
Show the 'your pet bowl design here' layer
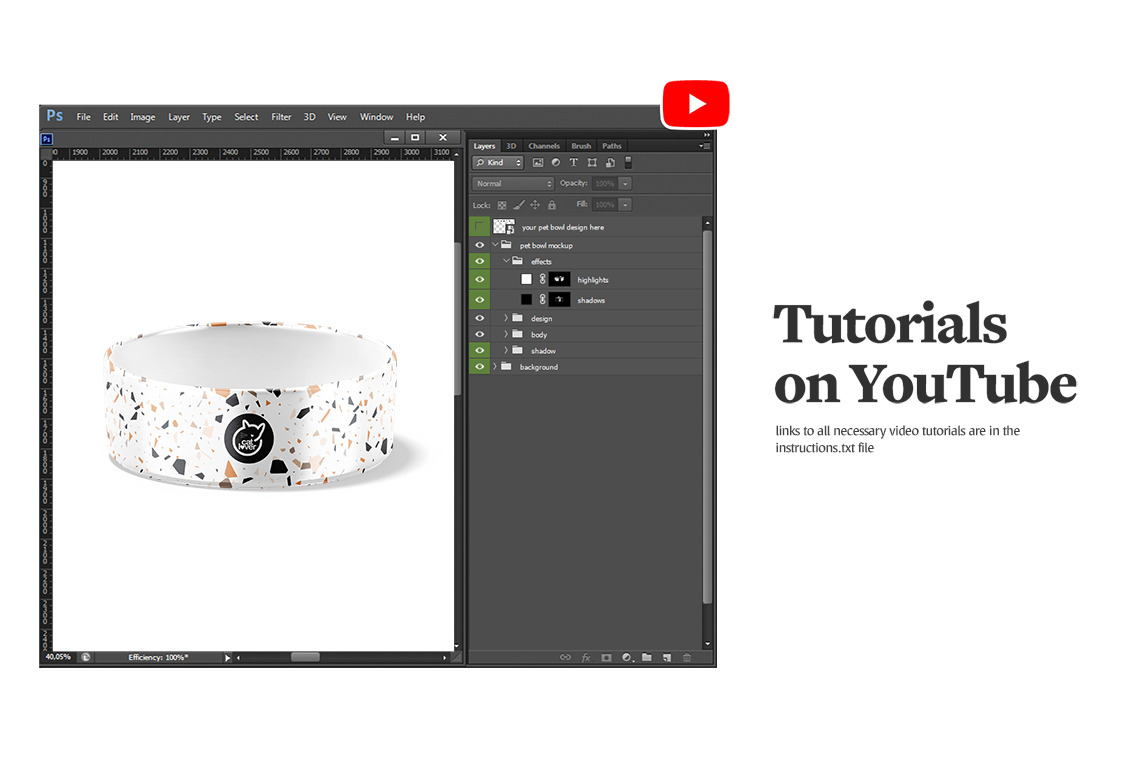(x=480, y=227)
